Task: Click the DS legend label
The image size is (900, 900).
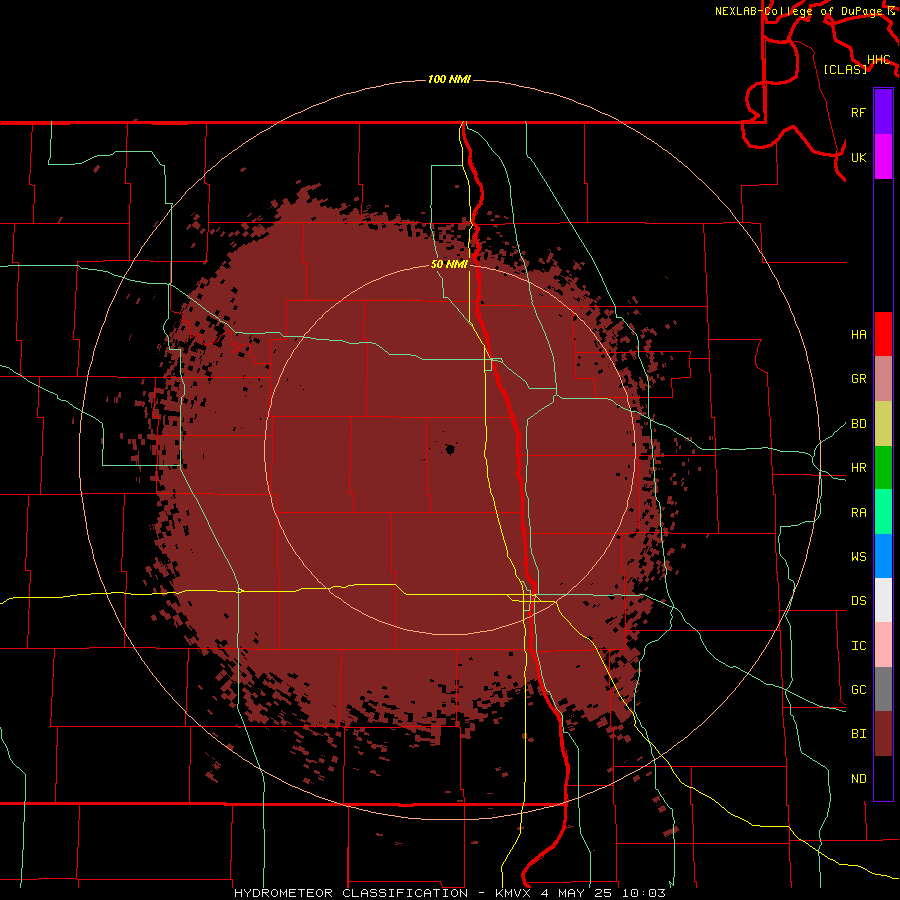Action: point(859,601)
